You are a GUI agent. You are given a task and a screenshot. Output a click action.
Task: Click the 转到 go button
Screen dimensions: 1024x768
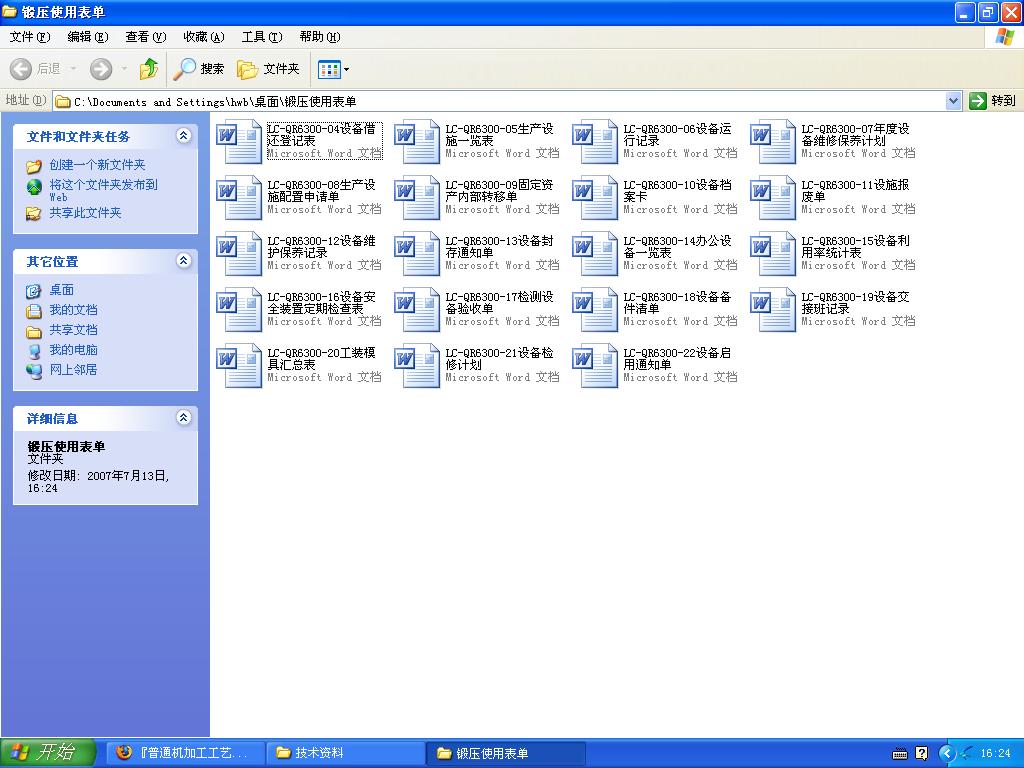coord(993,101)
